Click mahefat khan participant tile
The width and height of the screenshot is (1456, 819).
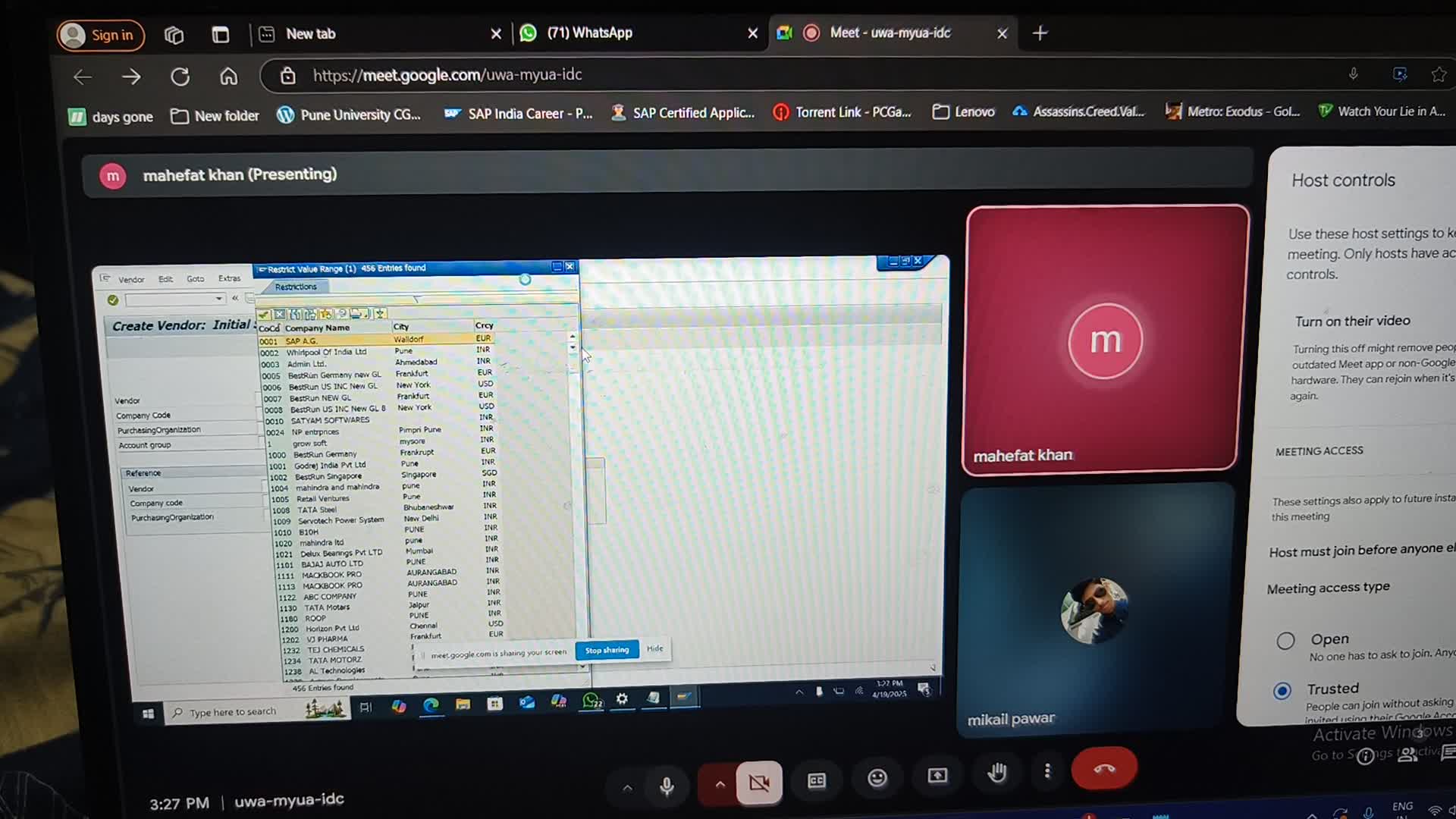[x=1105, y=339]
